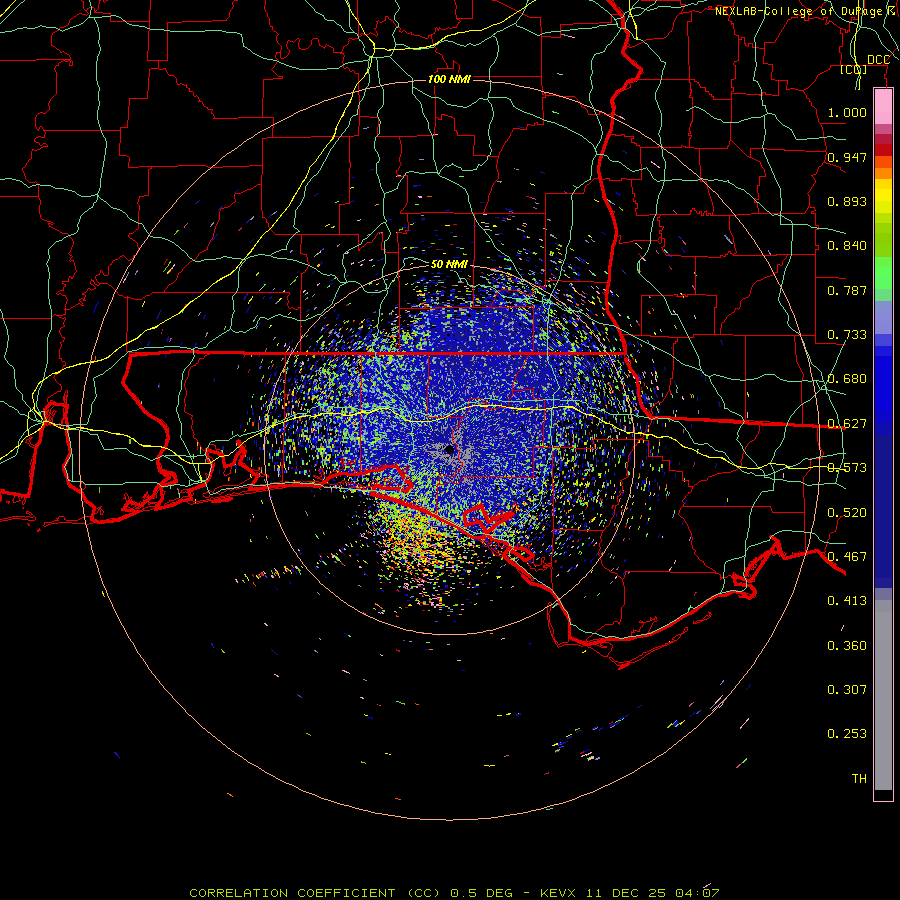
Task: Click the 0.893 legend value
Action: tap(847, 201)
